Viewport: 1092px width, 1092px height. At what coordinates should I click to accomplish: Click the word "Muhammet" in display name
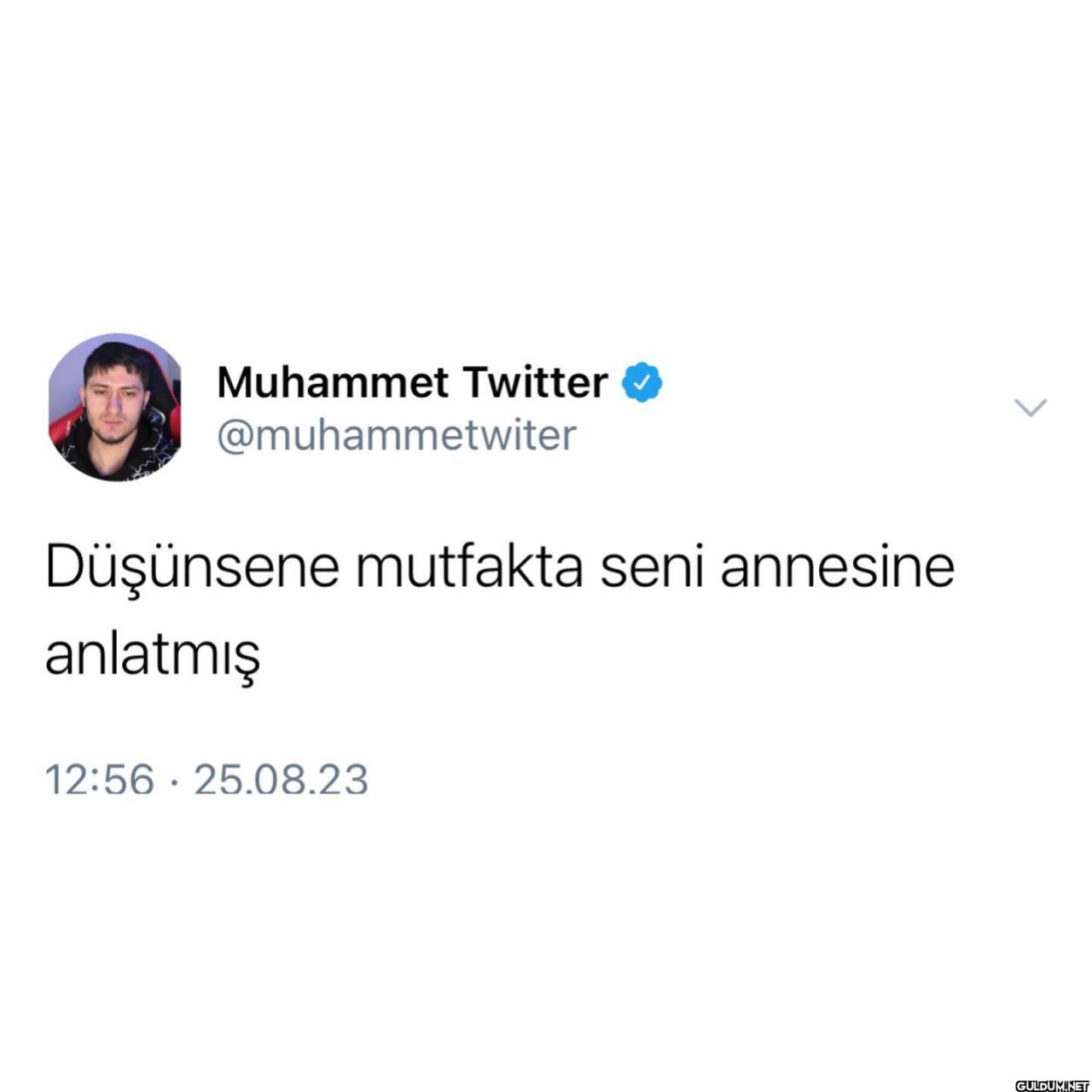pyautogui.click(x=333, y=382)
